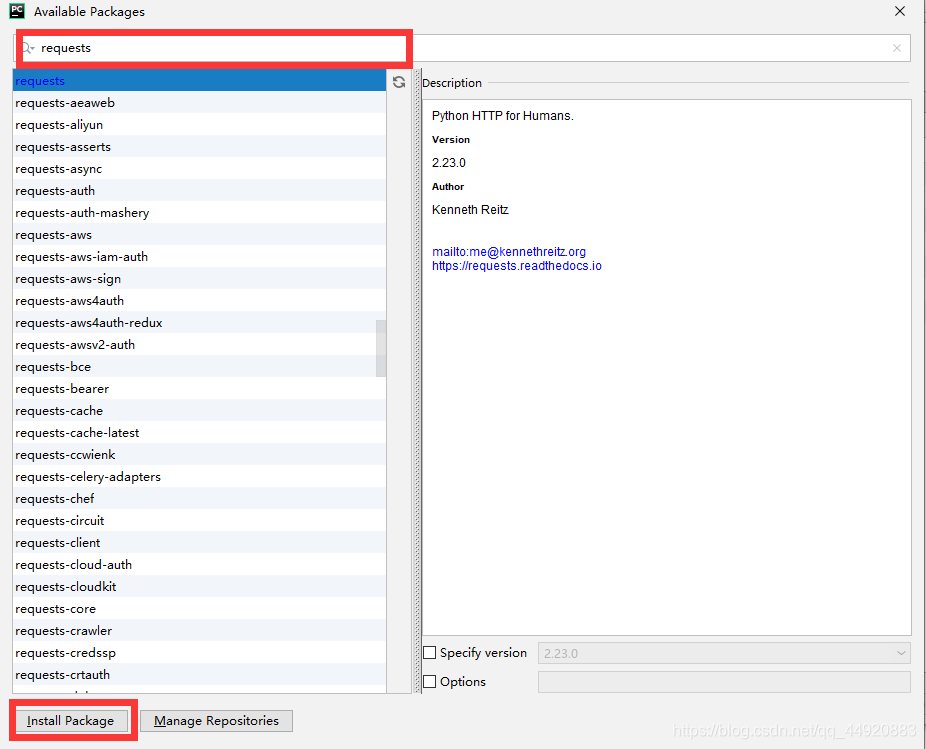Enable the Options checkbox

[x=430, y=682]
